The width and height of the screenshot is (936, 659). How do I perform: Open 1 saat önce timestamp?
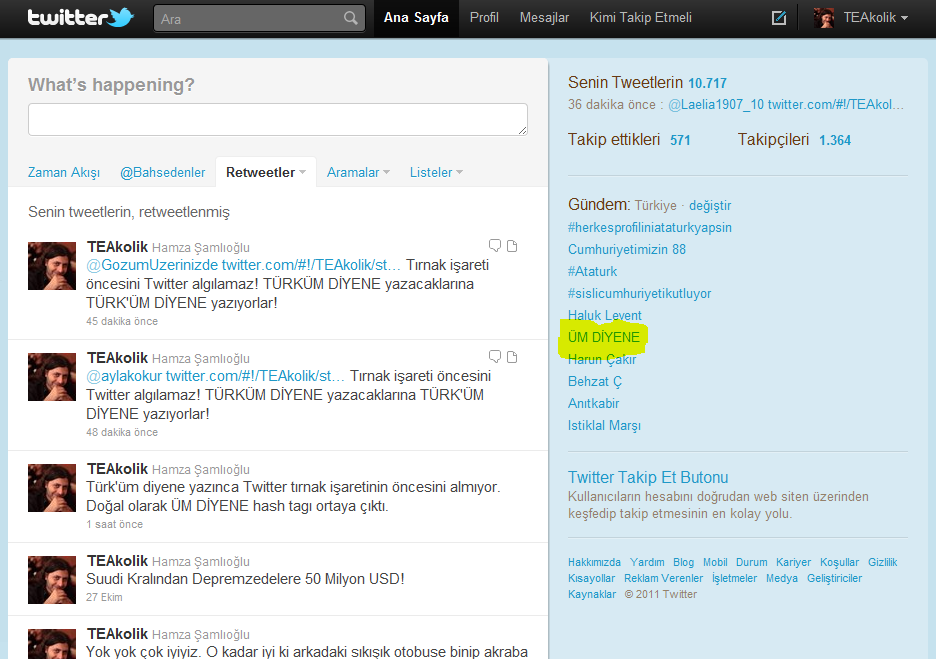(x=115, y=524)
